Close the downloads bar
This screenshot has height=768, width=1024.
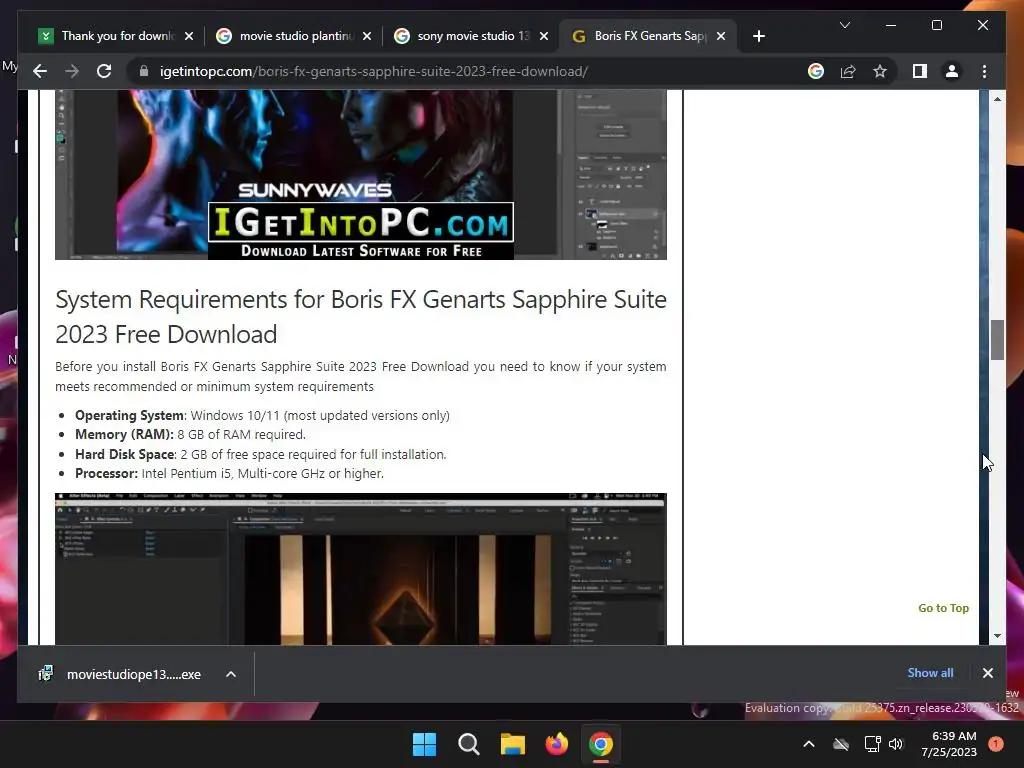pos(987,673)
